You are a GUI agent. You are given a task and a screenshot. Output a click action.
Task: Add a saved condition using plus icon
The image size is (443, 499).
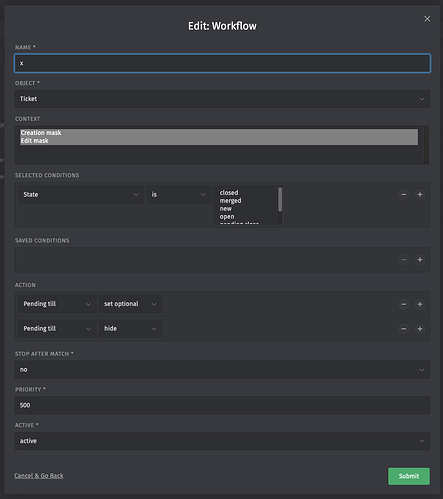coord(420,259)
